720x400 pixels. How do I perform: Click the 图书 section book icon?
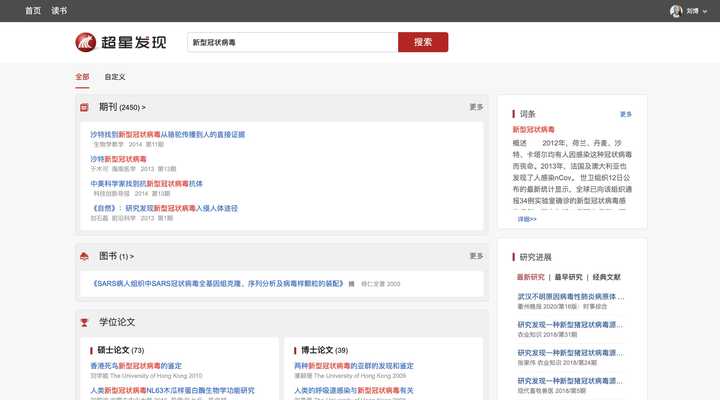tap(85, 256)
